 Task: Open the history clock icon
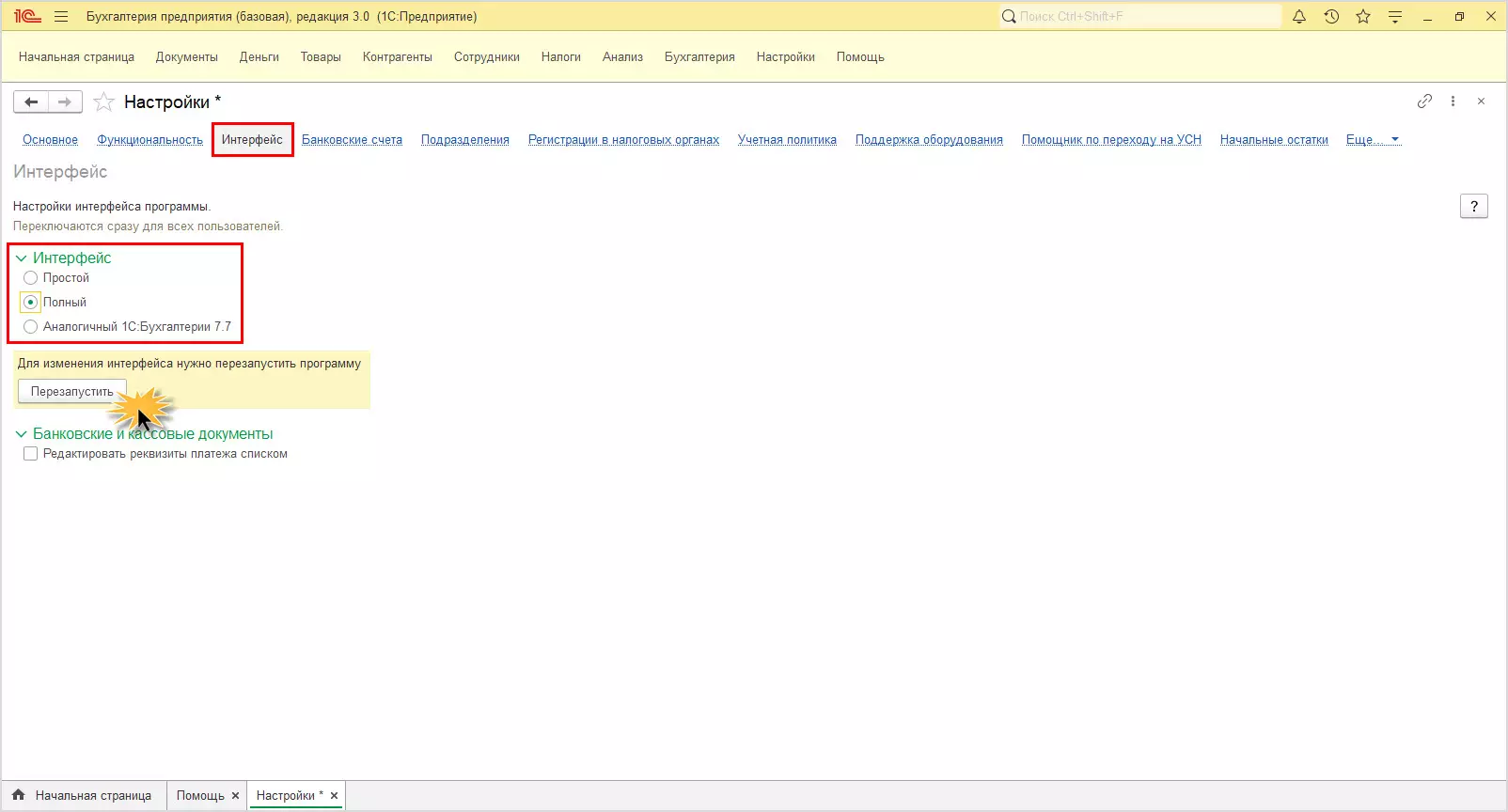click(x=1331, y=16)
